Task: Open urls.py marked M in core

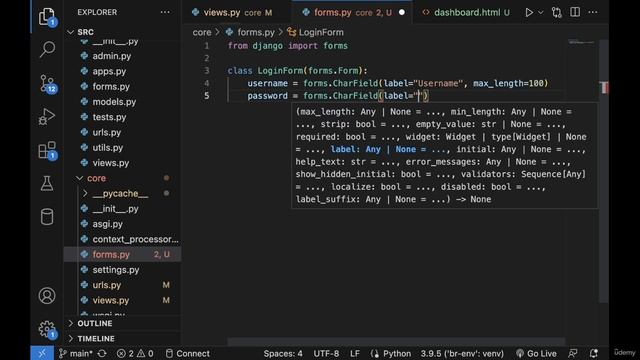Action: tap(122, 285)
